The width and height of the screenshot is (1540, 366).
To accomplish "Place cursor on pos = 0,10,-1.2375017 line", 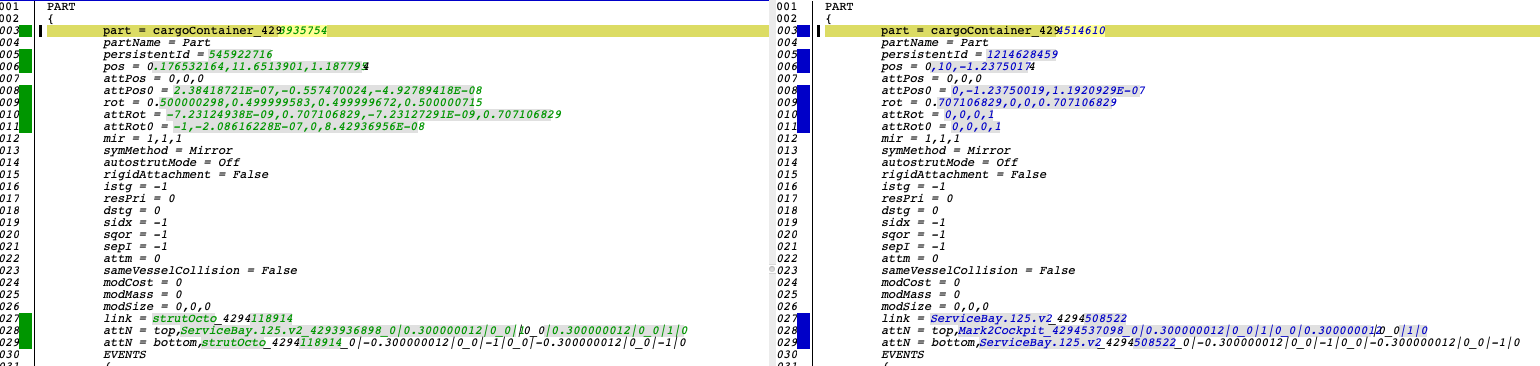I will coord(957,66).
